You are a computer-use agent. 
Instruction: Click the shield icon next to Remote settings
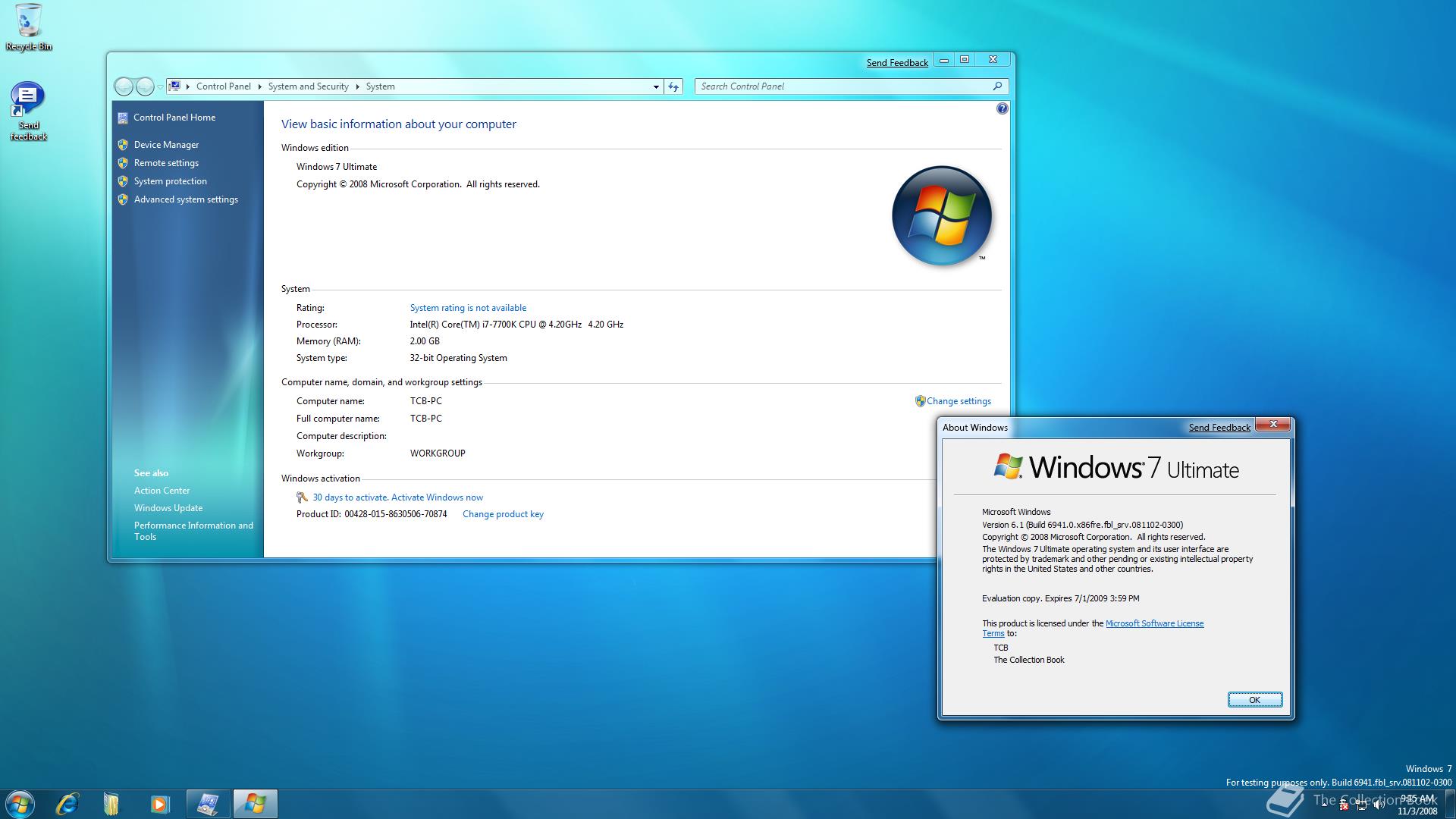(x=123, y=163)
